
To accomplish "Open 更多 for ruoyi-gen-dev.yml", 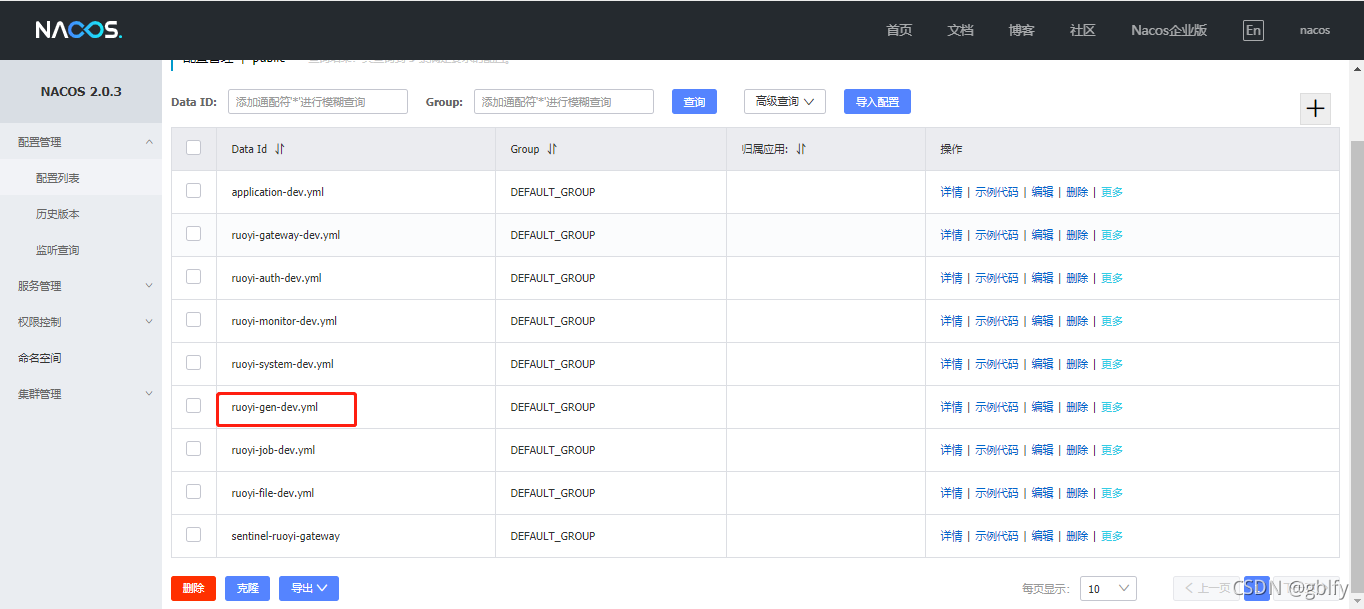I will click(x=1112, y=407).
